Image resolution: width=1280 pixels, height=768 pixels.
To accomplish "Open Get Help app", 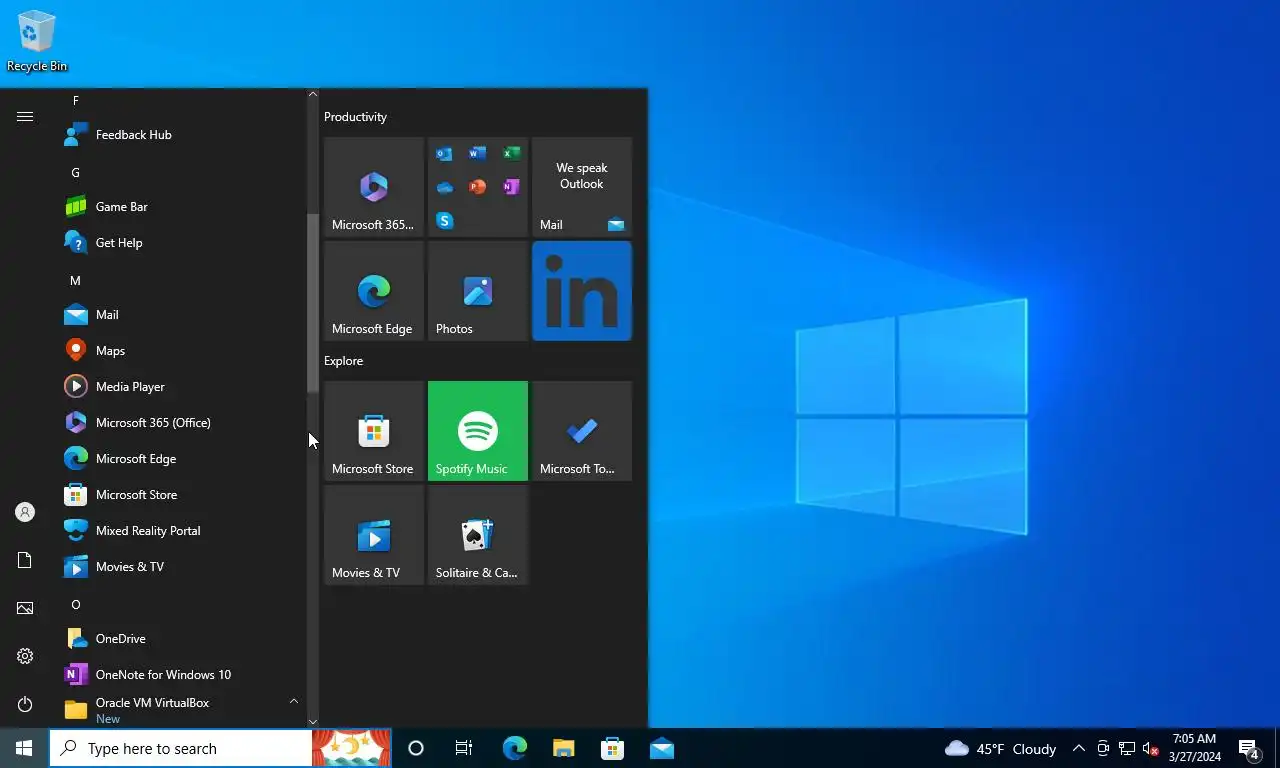I will click(181, 242).
